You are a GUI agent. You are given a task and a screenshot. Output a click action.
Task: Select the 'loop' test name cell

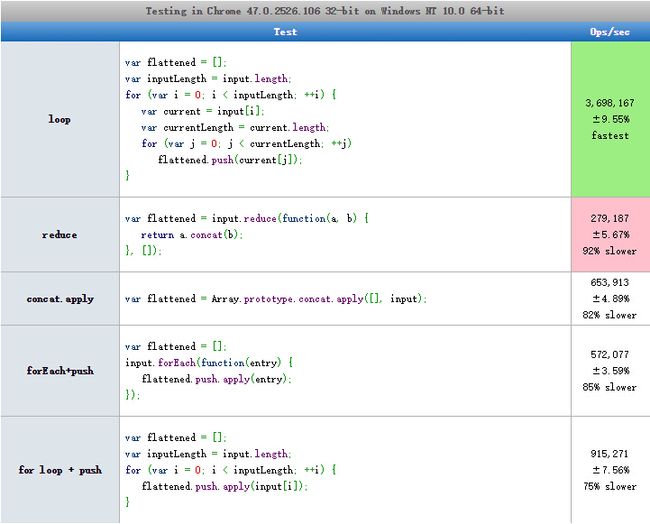pyautogui.click(x=60, y=119)
